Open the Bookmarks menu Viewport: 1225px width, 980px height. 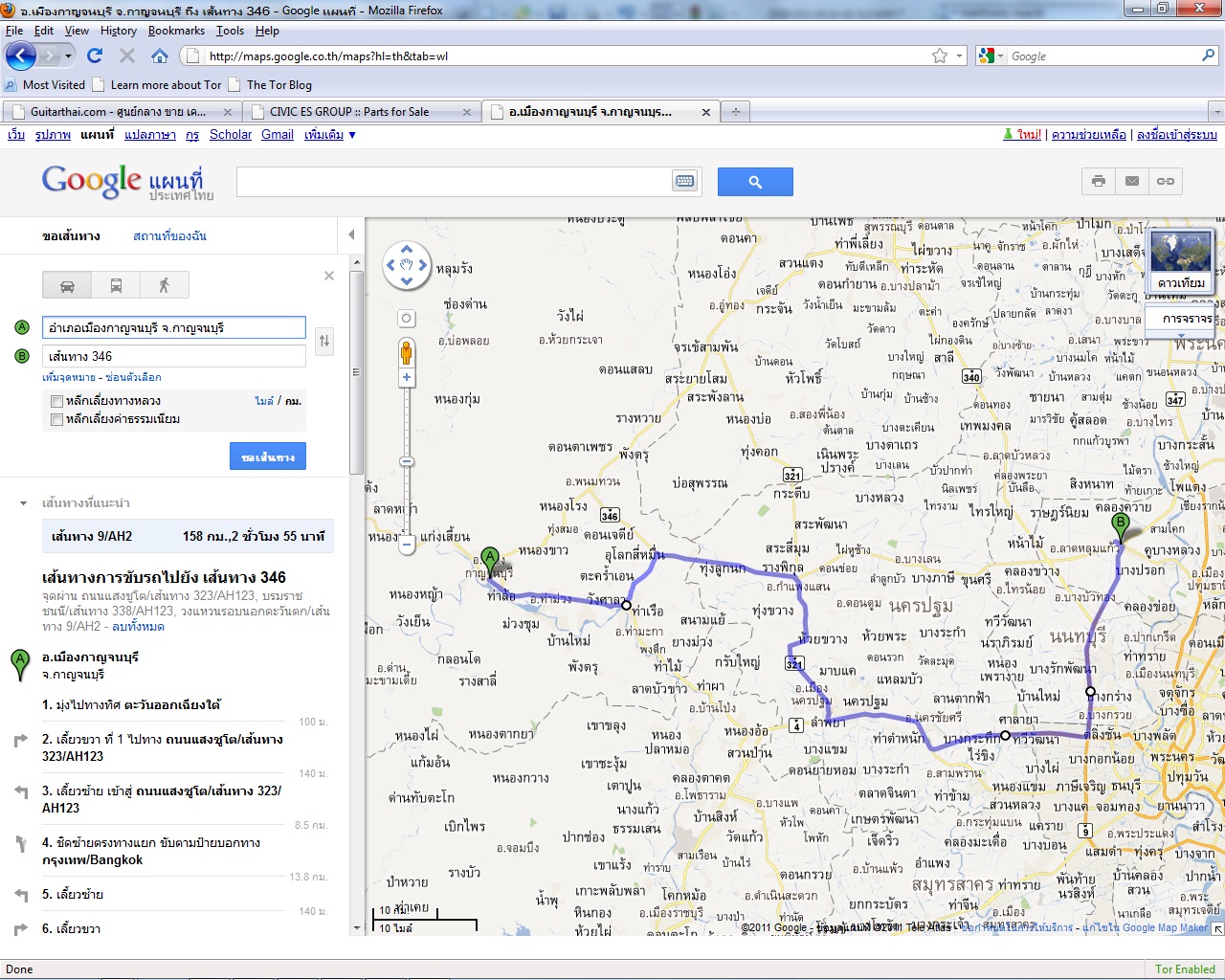point(176,31)
